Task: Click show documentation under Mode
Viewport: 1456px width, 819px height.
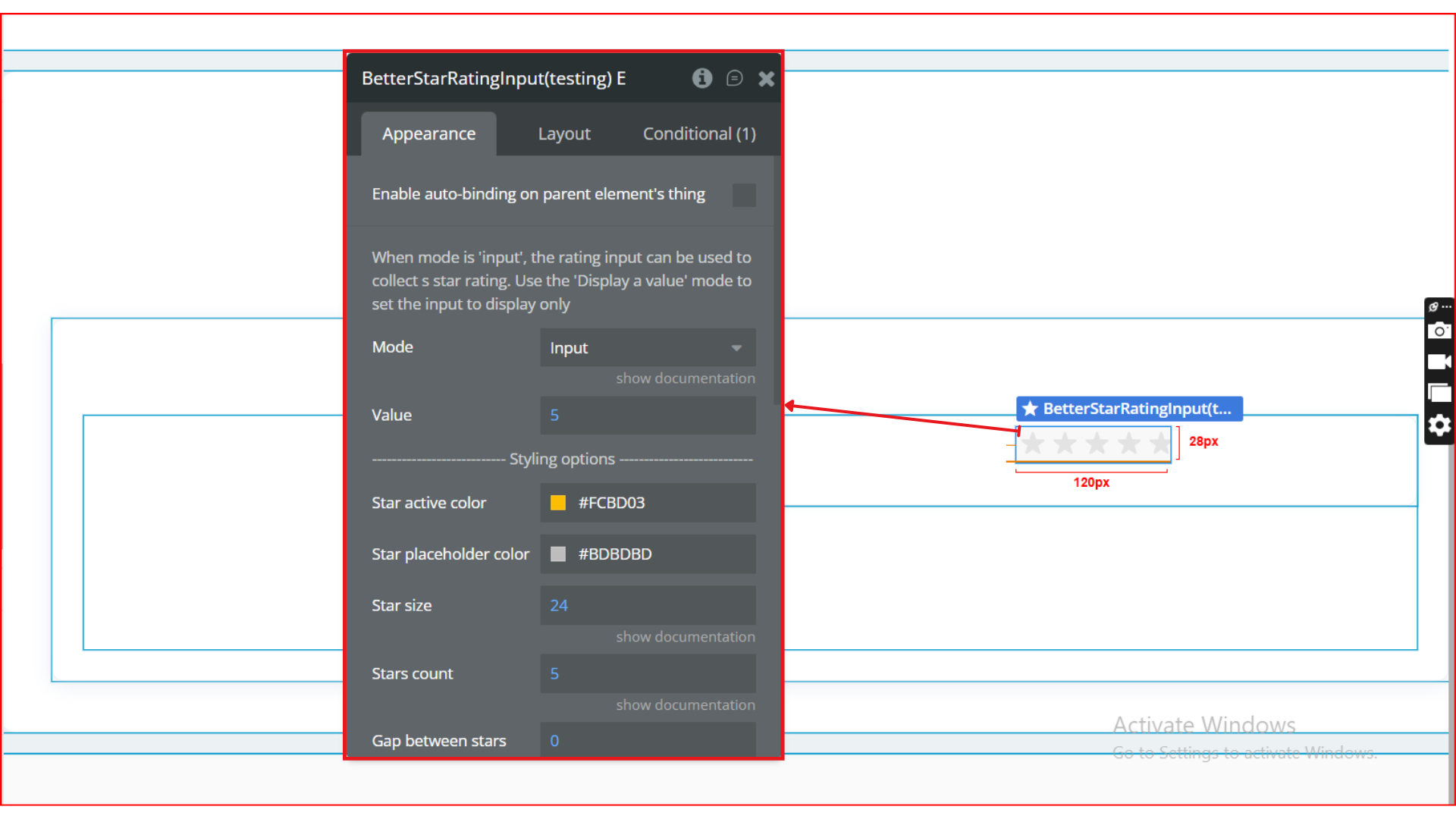Action: [685, 378]
